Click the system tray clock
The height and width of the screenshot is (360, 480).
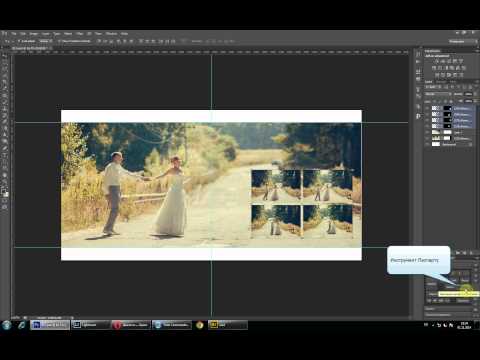pyautogui.click(x=464, y=325)
